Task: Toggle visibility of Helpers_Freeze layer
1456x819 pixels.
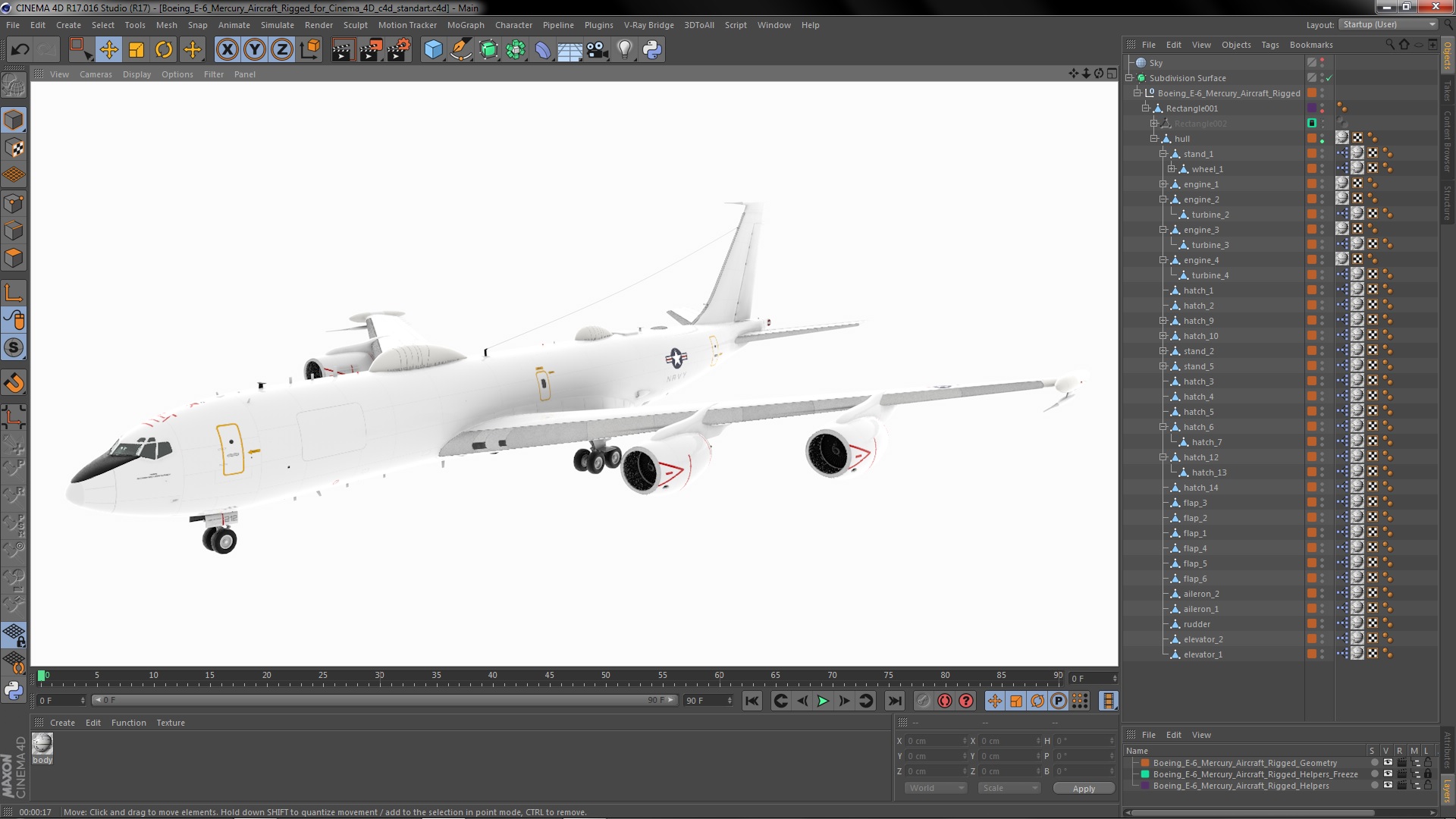Action: pyautogui.click(x=1388, y=774)
